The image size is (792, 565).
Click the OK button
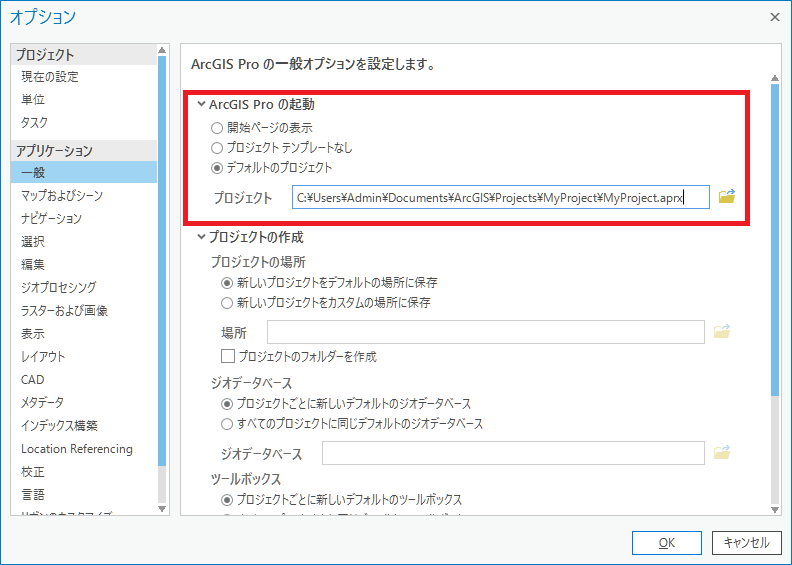(667, 543)
